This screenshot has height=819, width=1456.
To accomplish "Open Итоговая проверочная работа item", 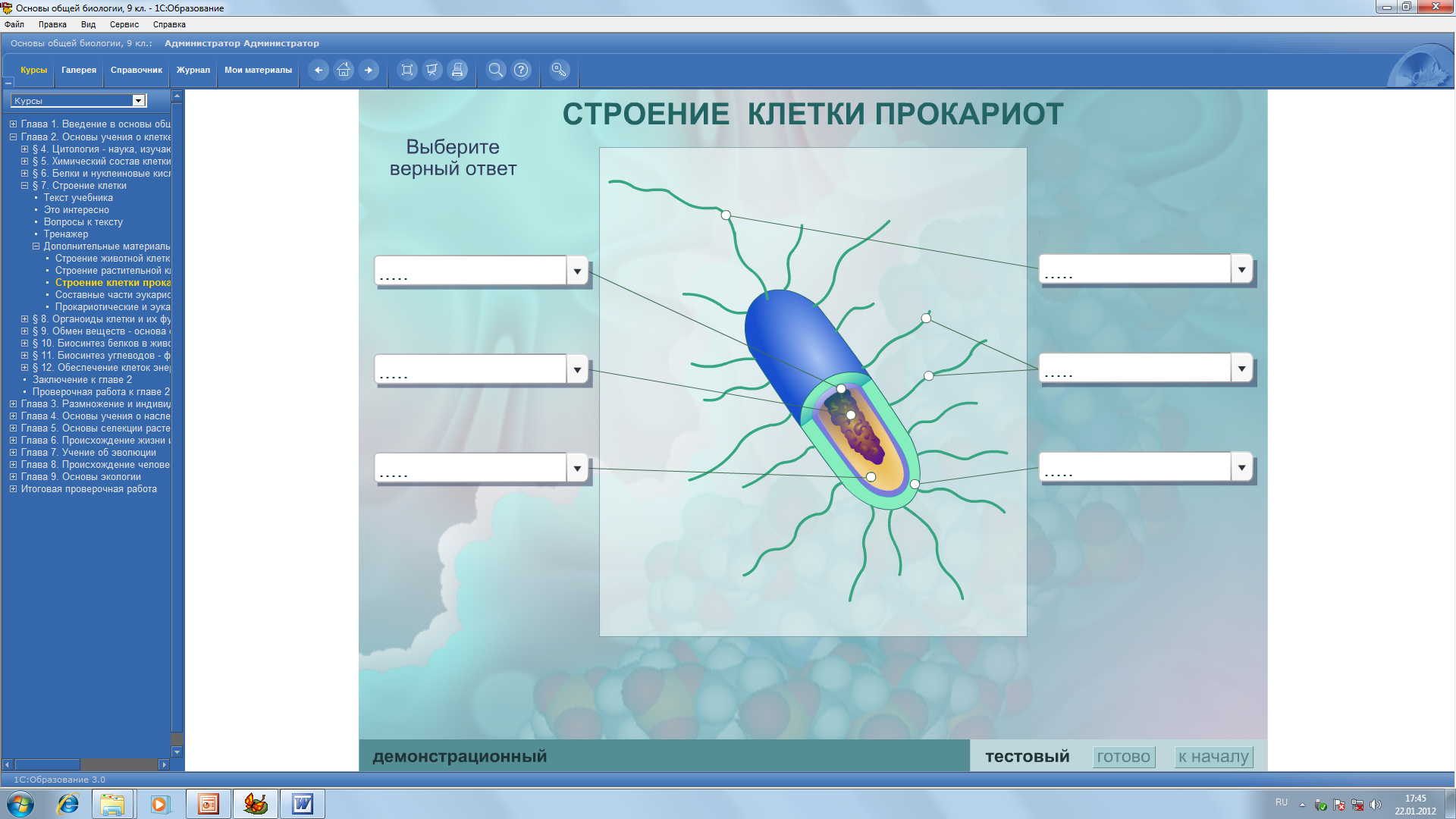I will click(89, 489).
